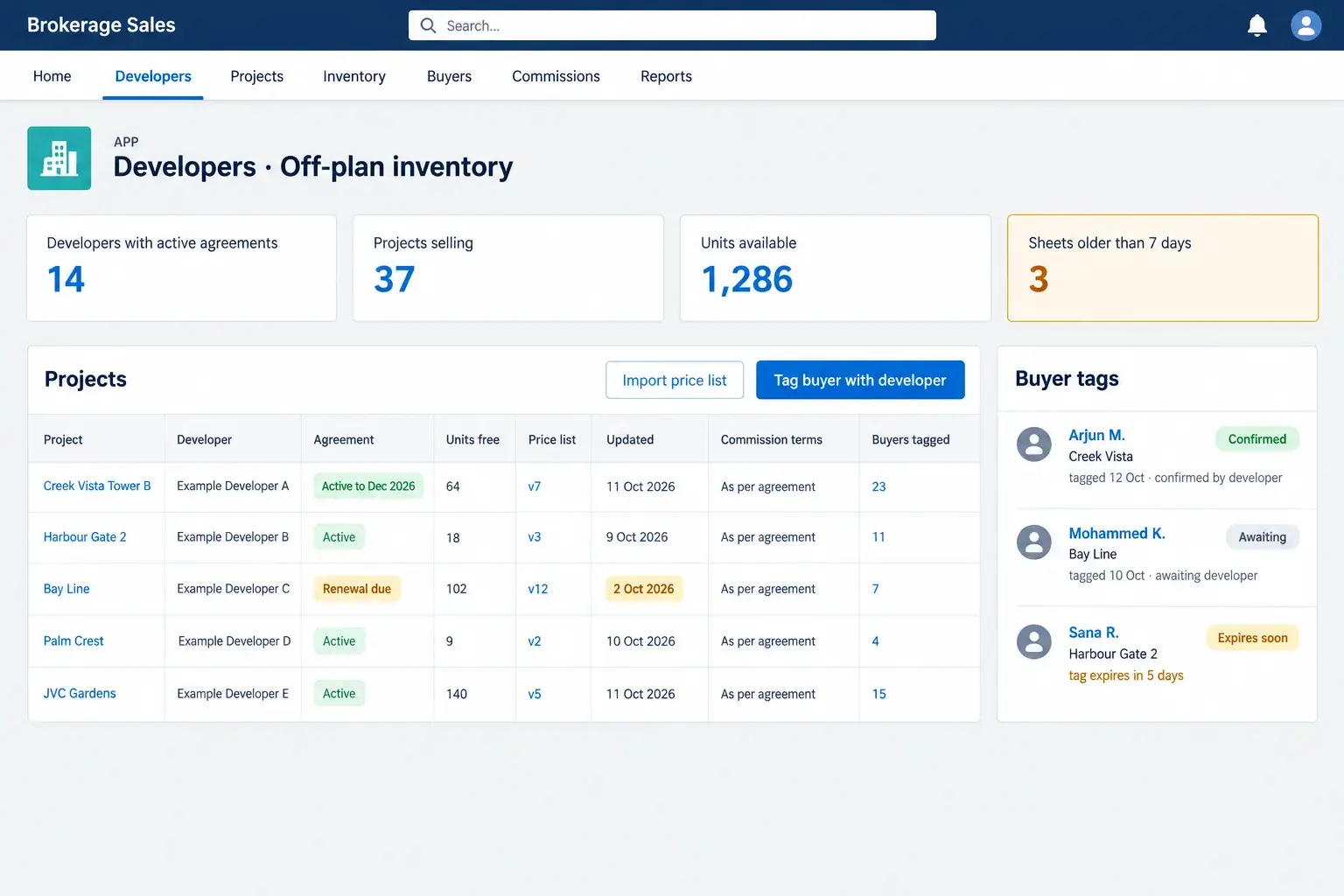
Task: Open buyer Arjun M.
Action: 1096,435
